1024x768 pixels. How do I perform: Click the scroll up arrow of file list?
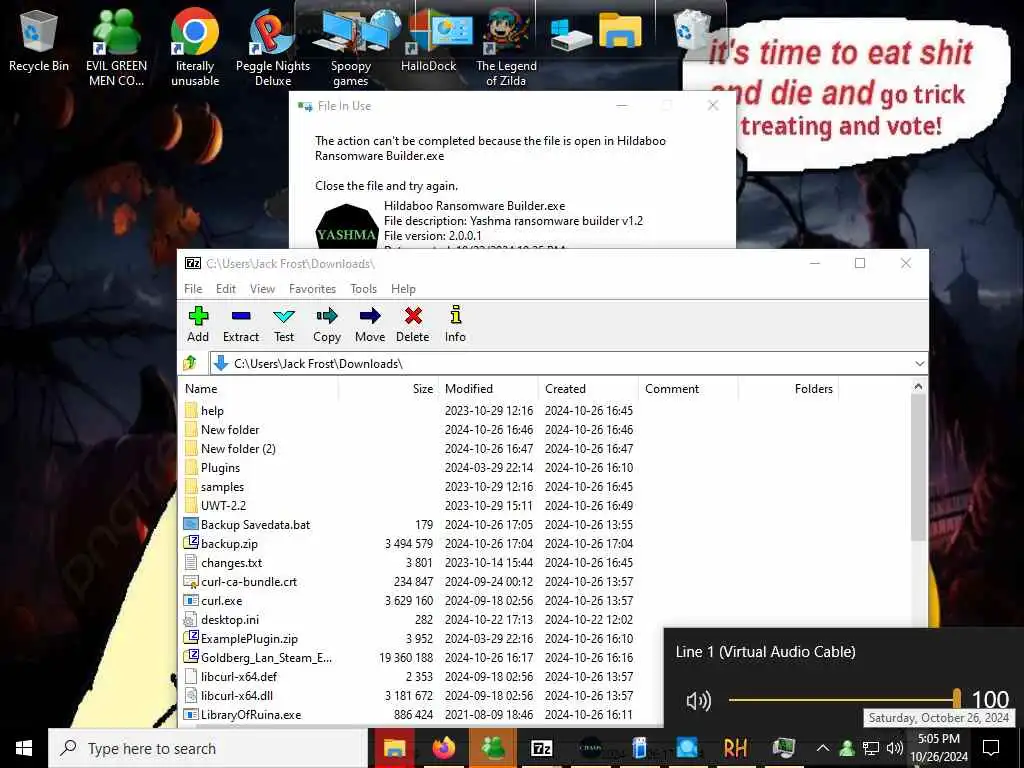coord(918,387)
